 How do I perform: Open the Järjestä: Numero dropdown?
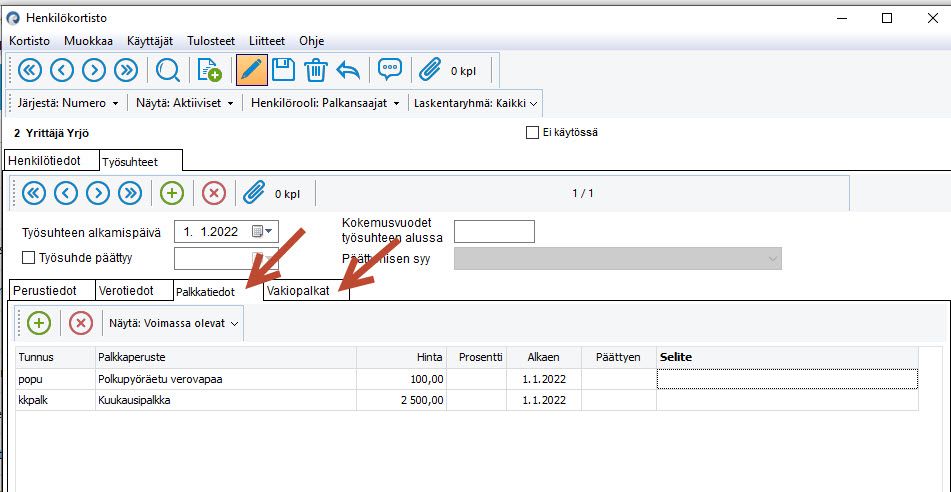click(68, 103)
